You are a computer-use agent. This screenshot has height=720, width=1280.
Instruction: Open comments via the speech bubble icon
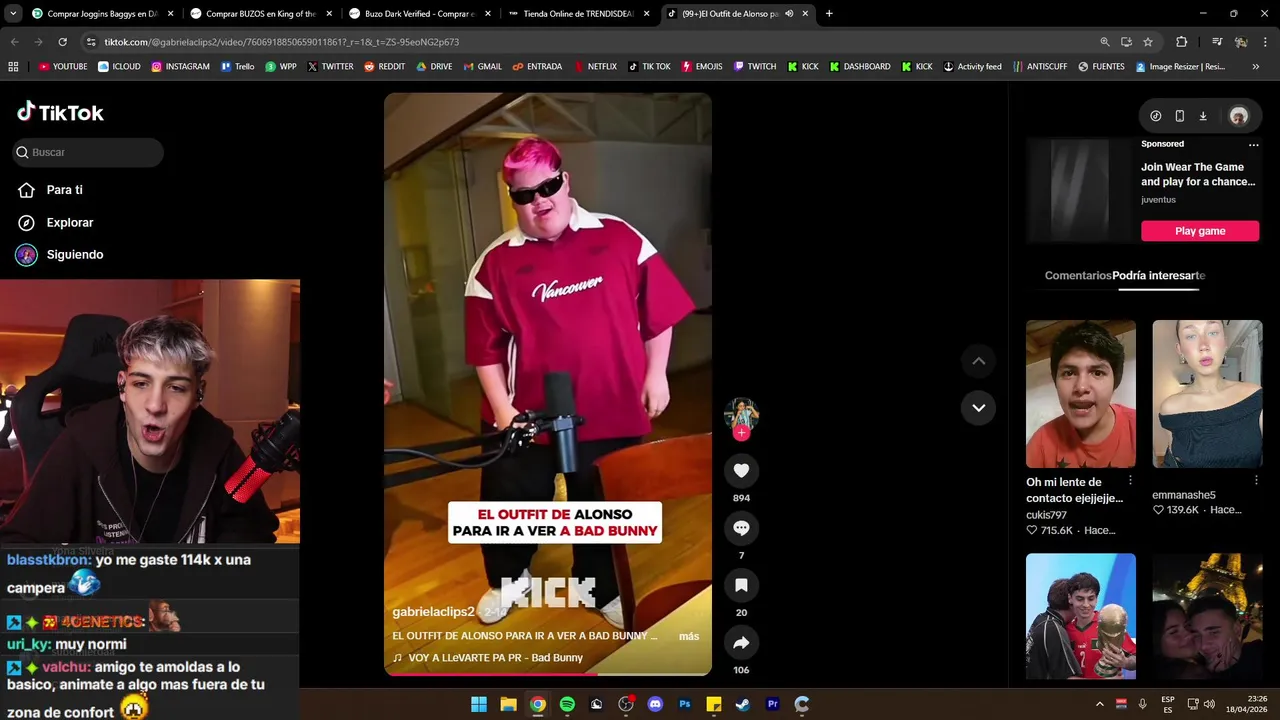pyautogui.click(x=741, y=528)
